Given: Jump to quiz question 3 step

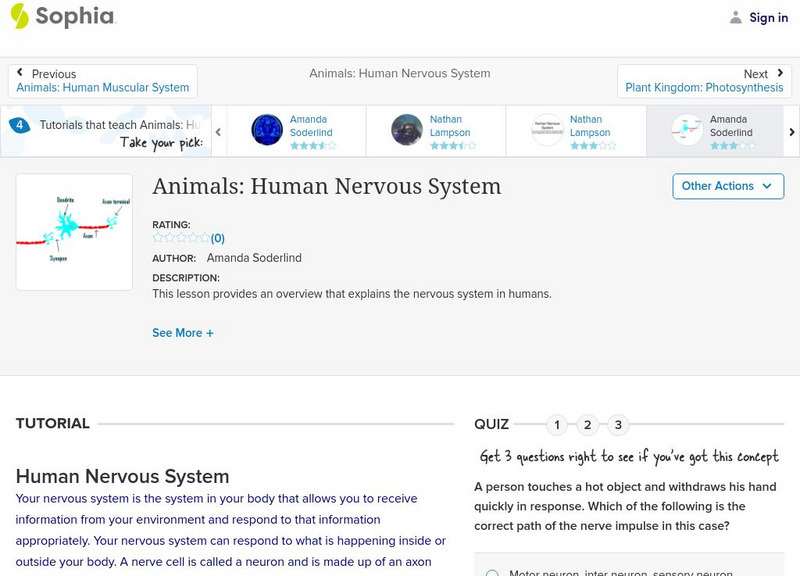Looking at the screenshot, I should [618, 425].
